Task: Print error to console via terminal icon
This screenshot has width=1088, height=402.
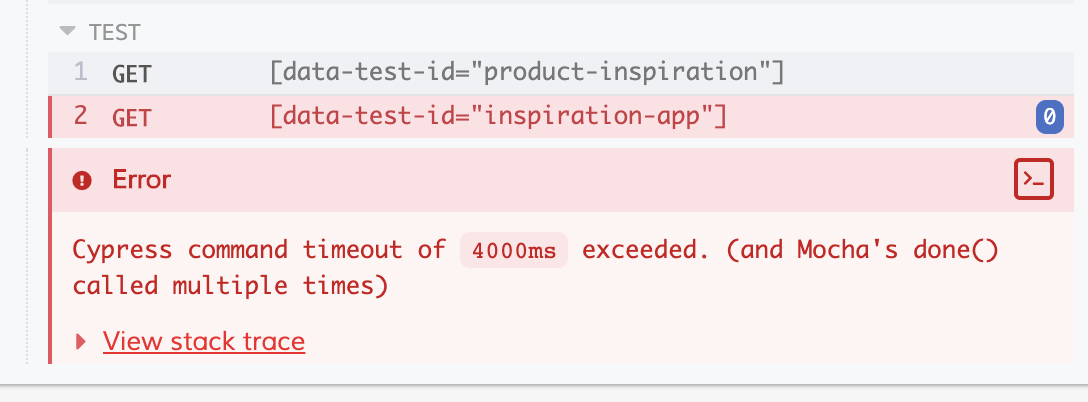Action: [1033, 179]
